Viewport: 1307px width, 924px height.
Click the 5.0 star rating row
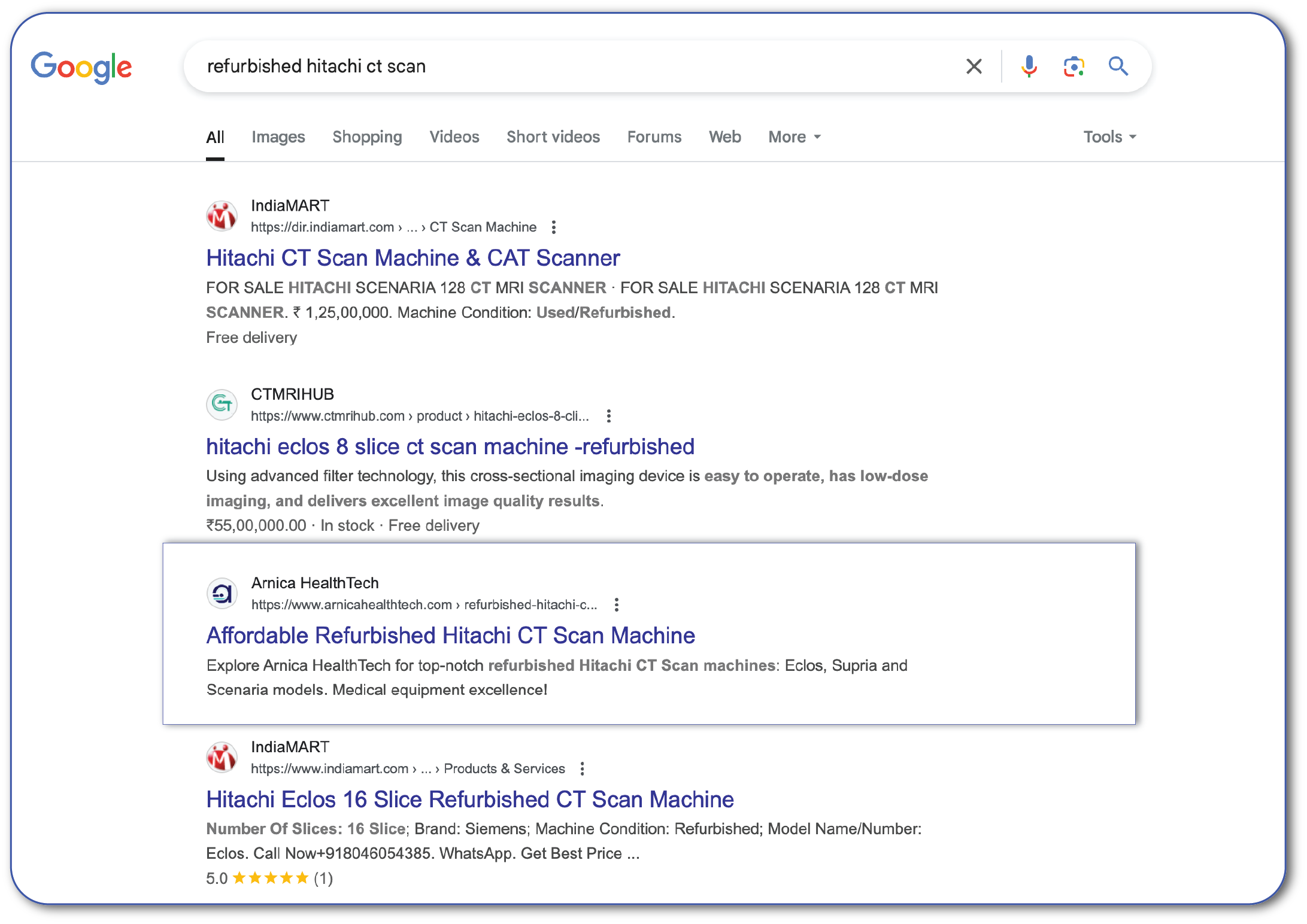[269, 879]
